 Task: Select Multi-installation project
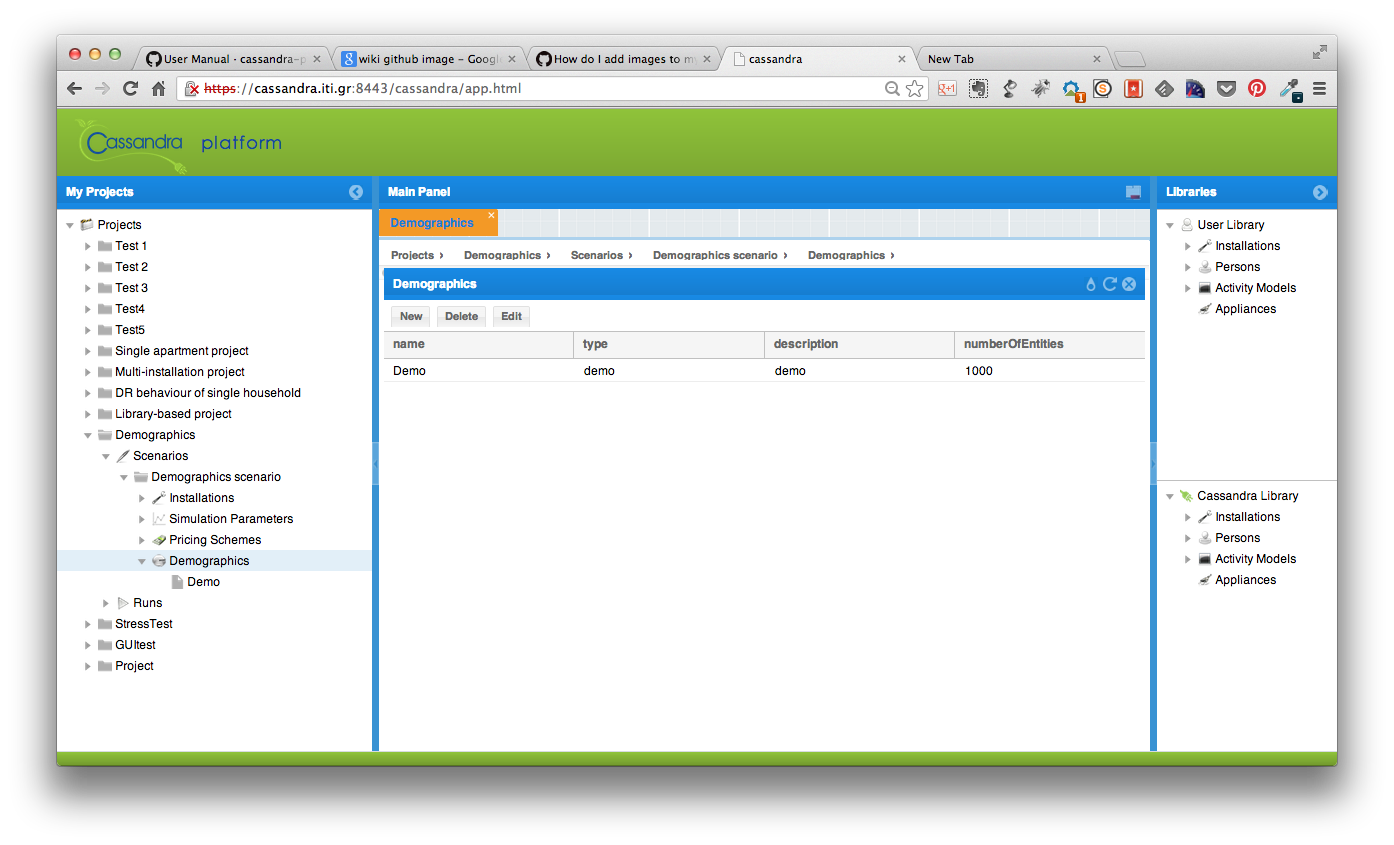click(x=180, y=372)
